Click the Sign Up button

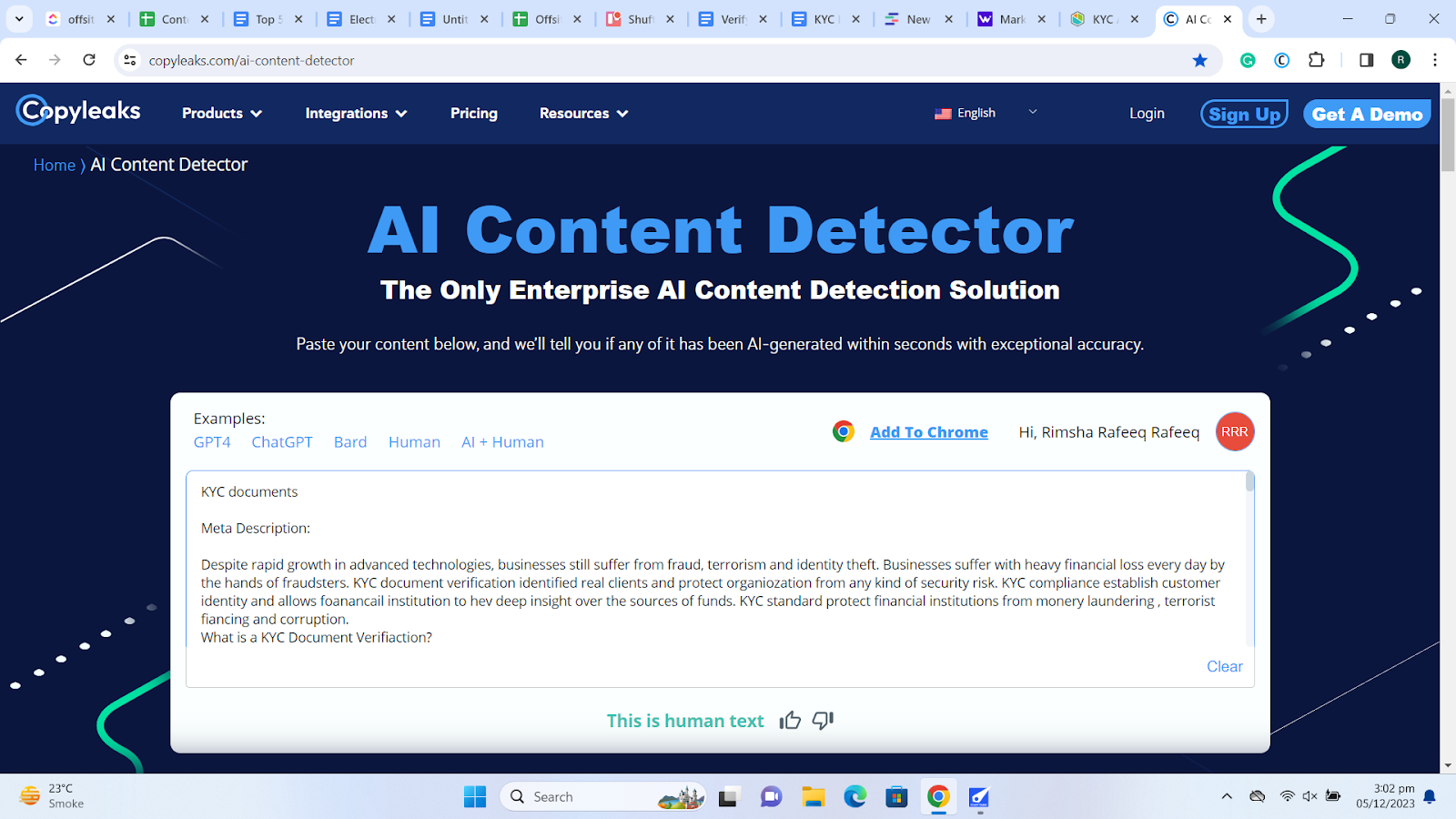click(x=1244, y=114)
